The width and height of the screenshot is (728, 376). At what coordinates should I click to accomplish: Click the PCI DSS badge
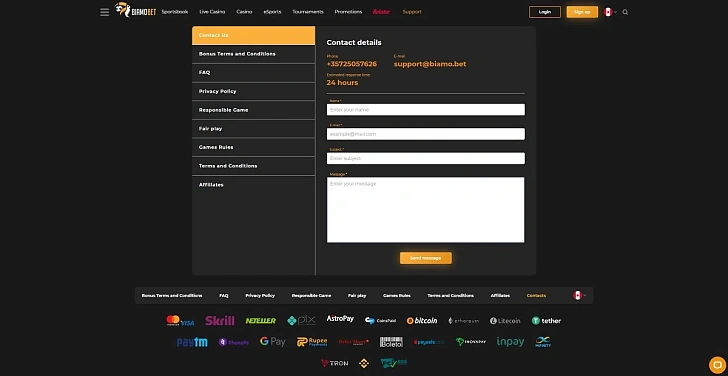click(394, 363)
